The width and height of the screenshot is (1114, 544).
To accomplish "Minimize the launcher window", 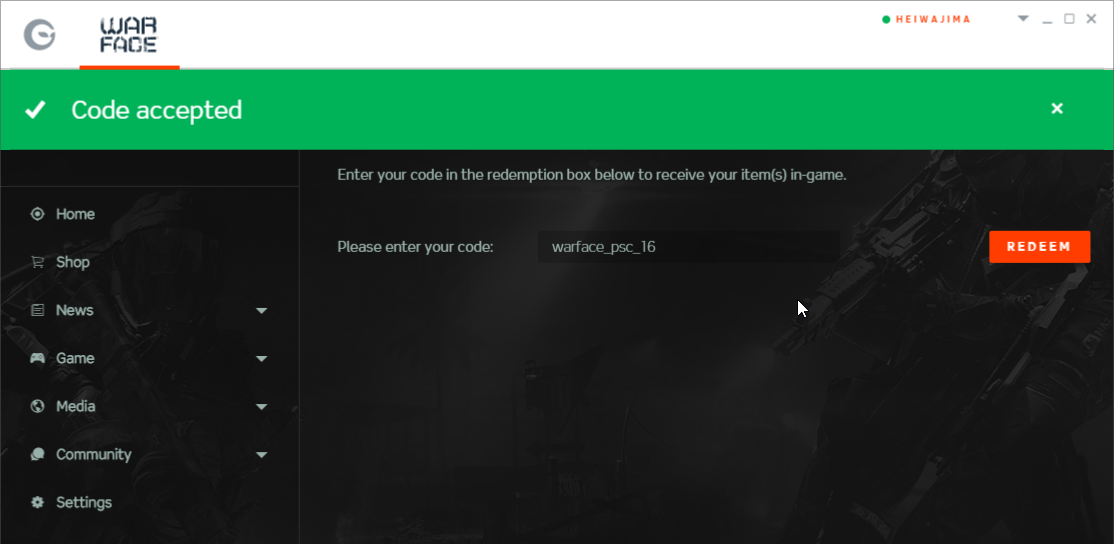I will pyautogui.click(x=1047, y=20).
